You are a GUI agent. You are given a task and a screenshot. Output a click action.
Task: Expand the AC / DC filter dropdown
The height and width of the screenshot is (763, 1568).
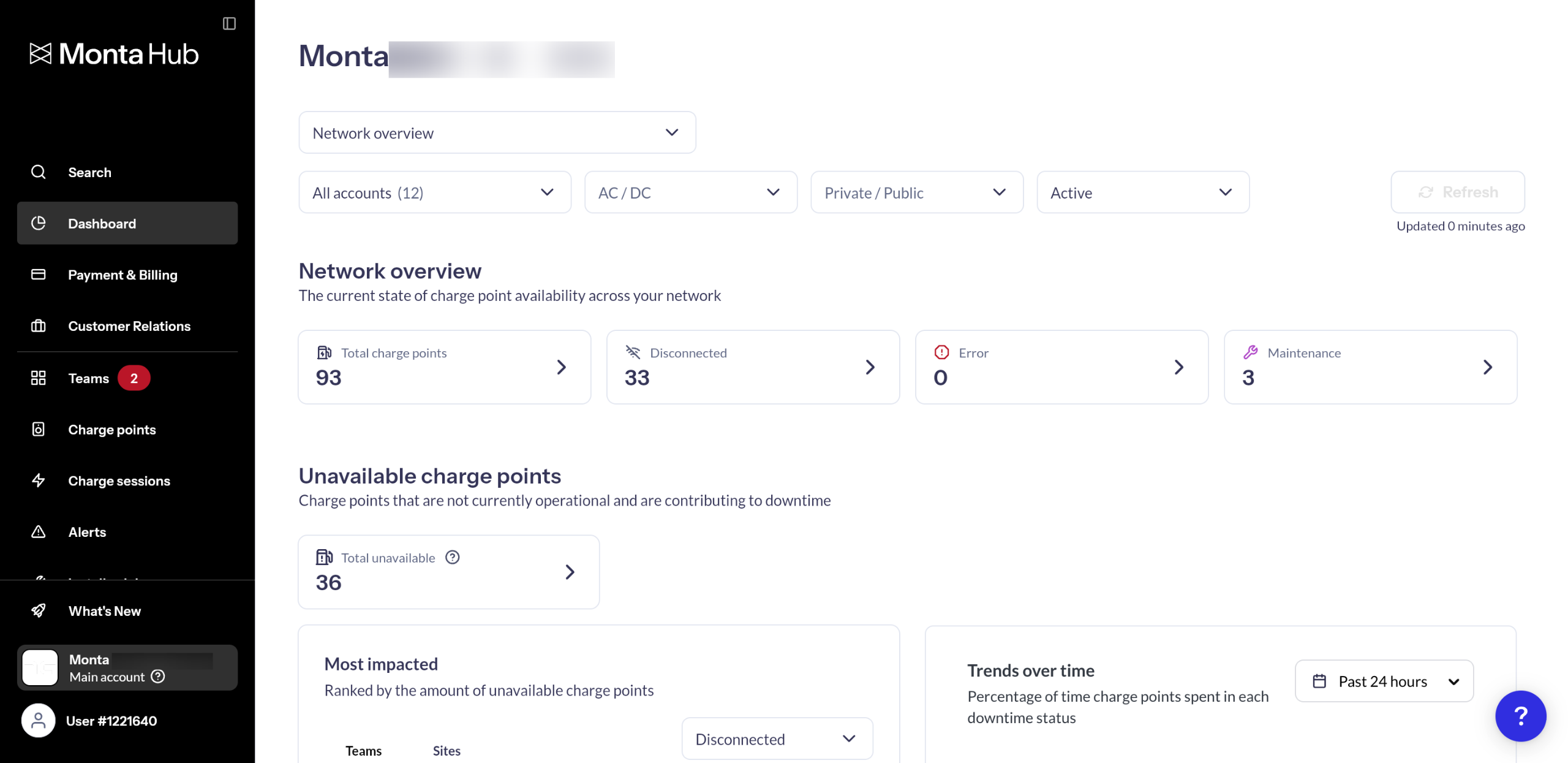pos(690,192)
